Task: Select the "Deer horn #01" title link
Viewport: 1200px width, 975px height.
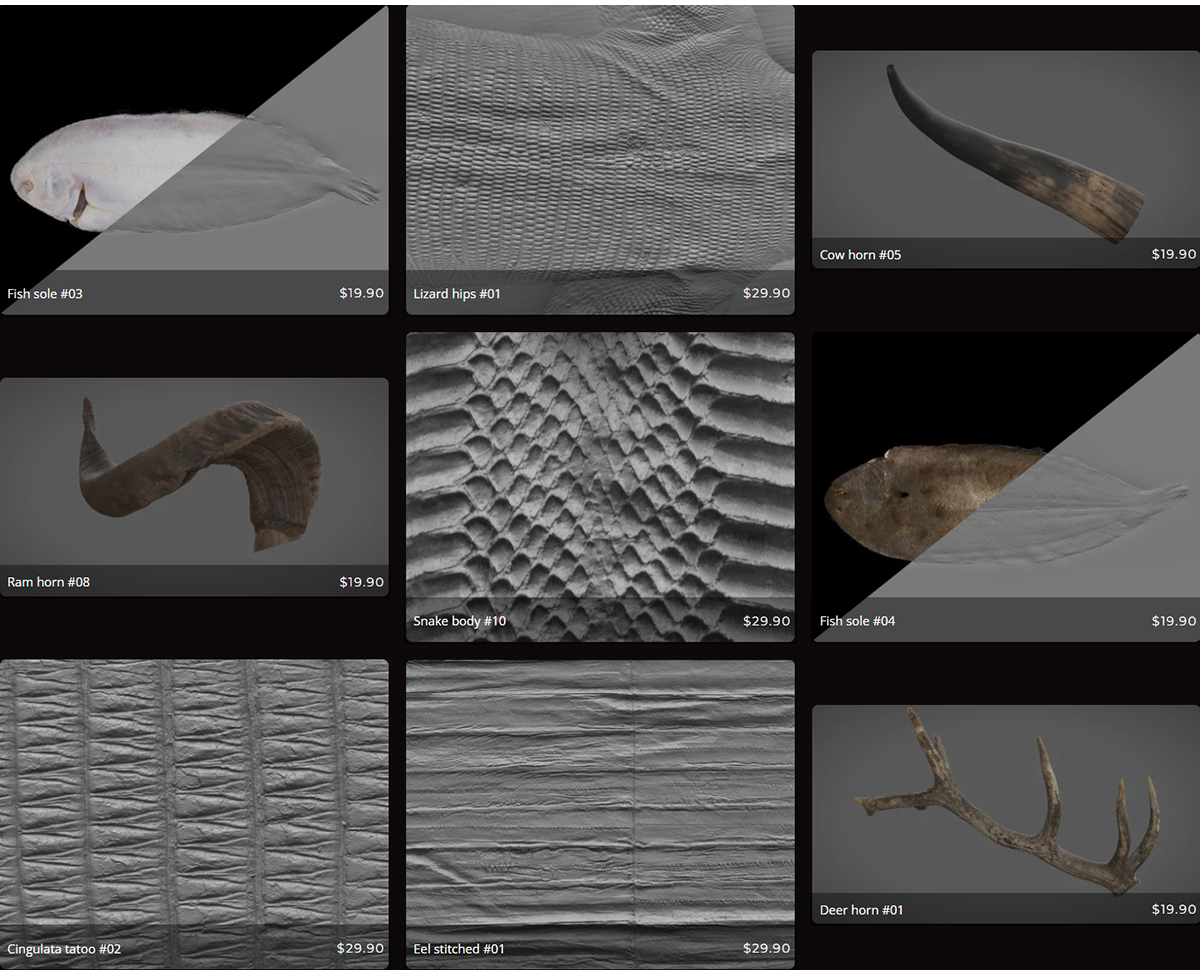Action: (x=861, y=910)
